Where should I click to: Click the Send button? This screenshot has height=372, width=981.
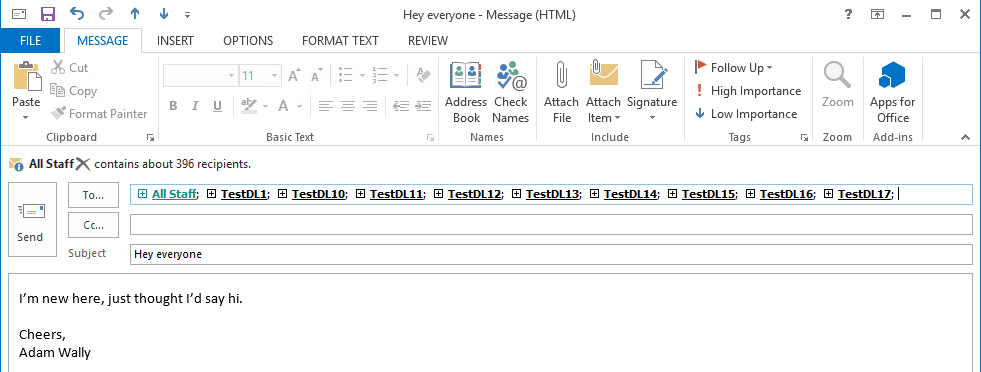click(33, 219)
